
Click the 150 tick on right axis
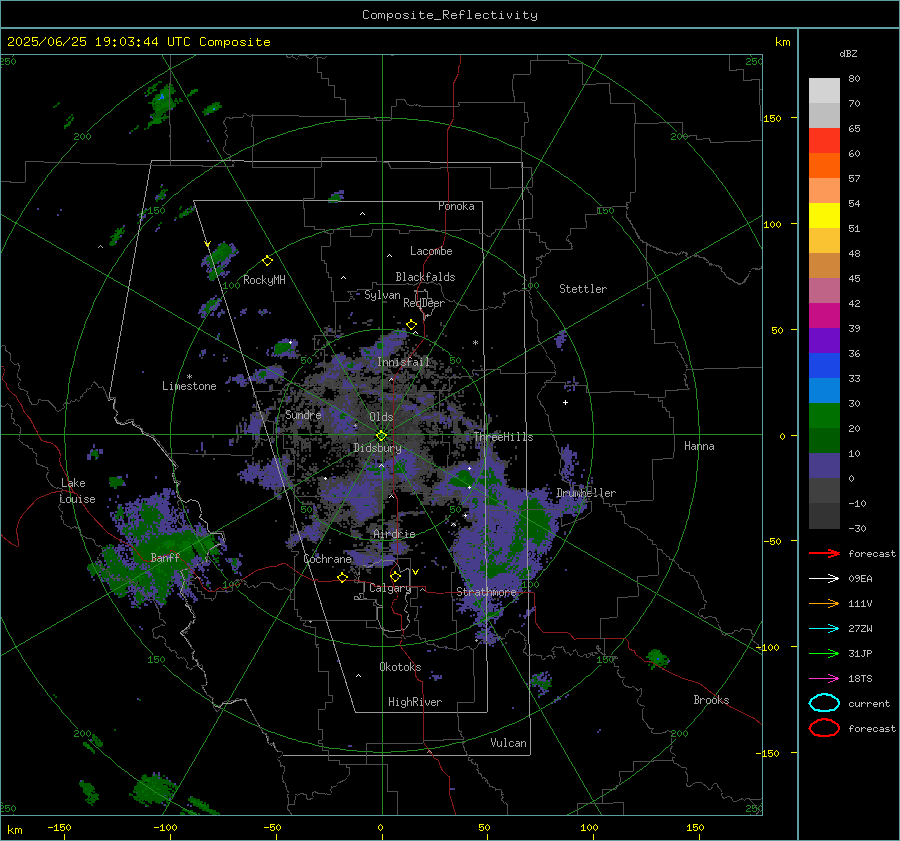(x=773, y=118)
